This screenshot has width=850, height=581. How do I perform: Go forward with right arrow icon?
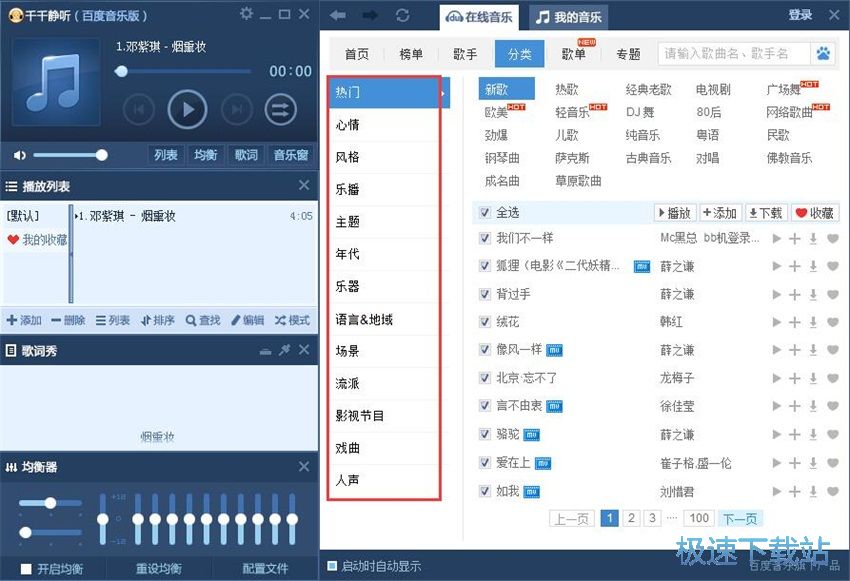tap(370, 15)
